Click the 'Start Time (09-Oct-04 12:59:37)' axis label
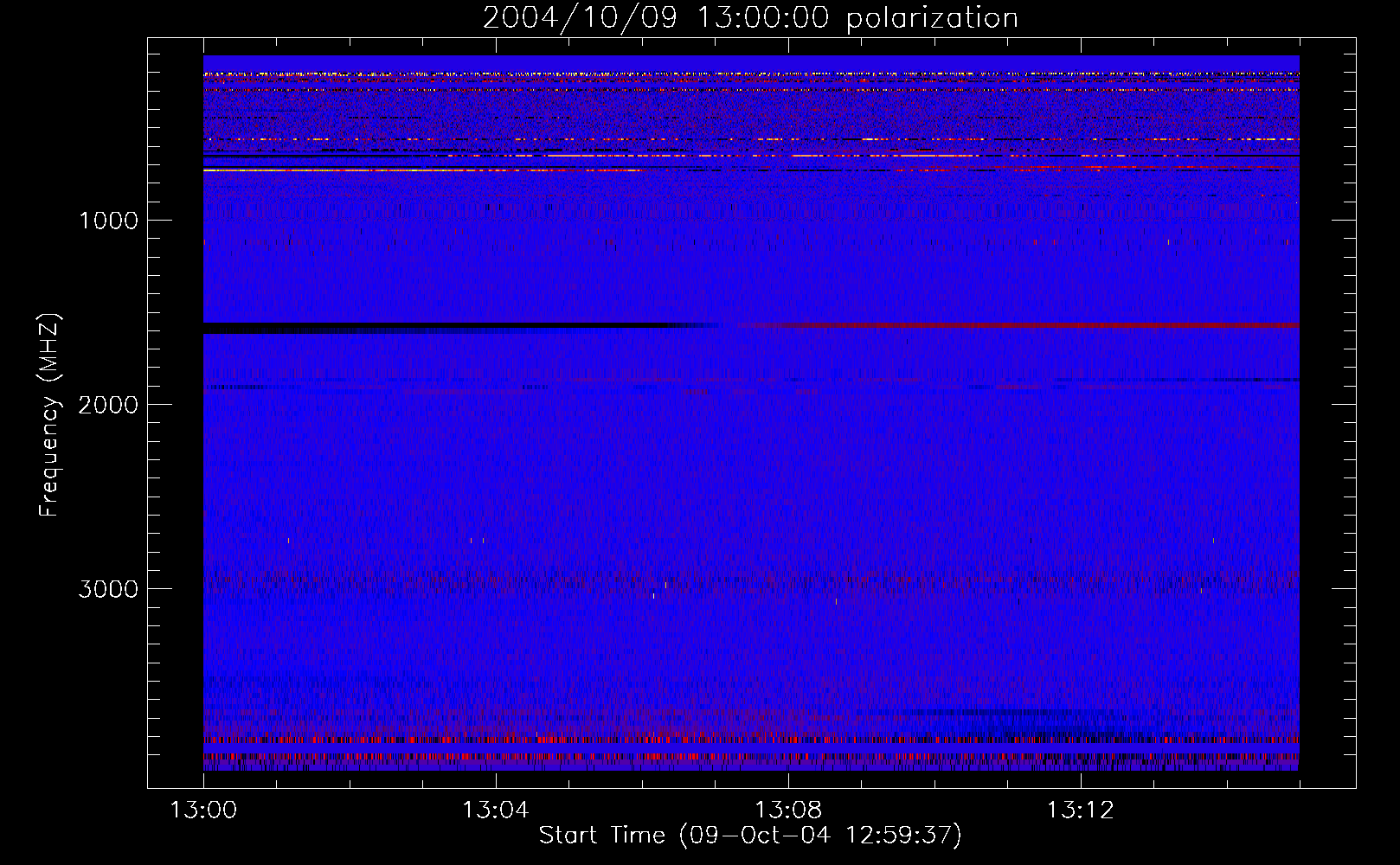Viewport: 1400px width, 865px height. click(x=750, y=836)
